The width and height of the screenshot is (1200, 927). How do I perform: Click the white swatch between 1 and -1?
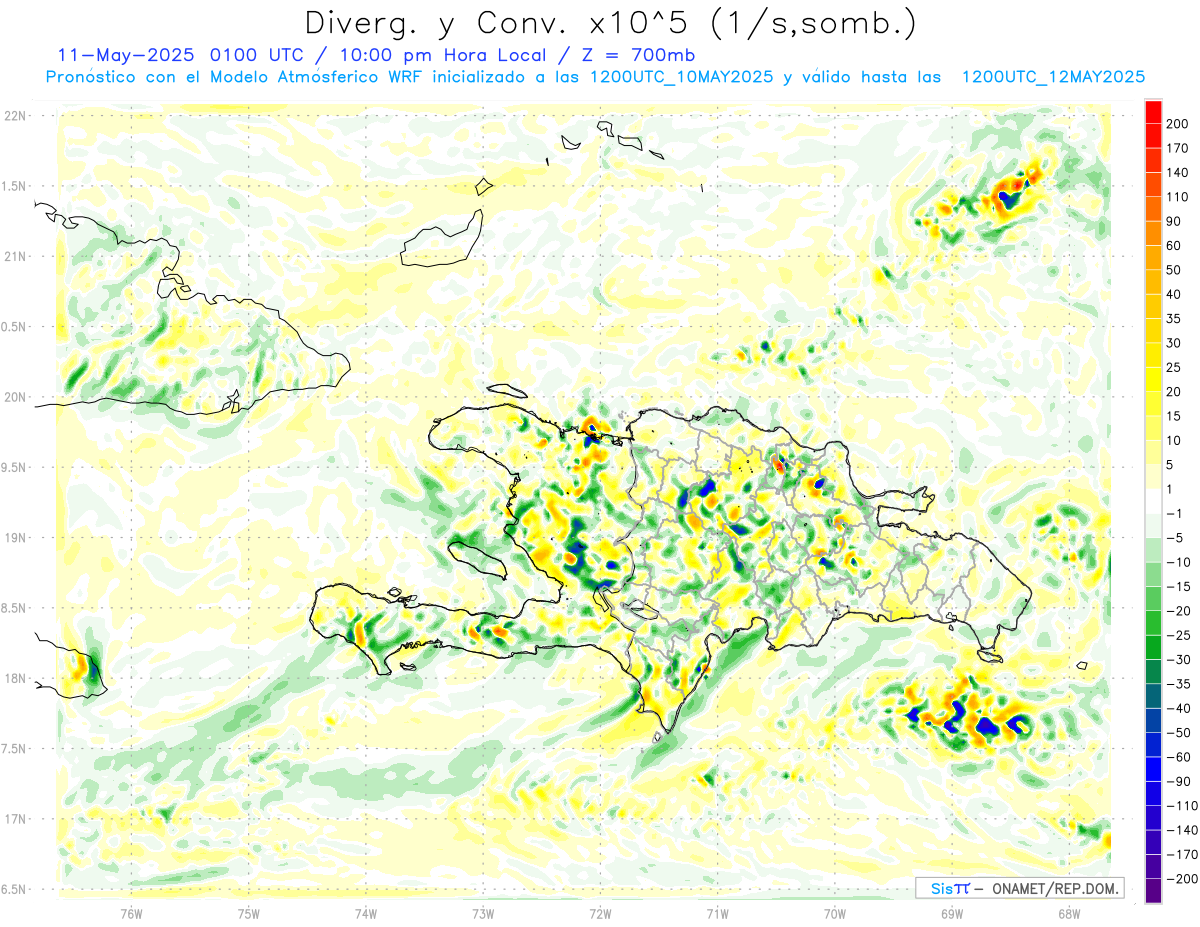tap(1153, 501)
